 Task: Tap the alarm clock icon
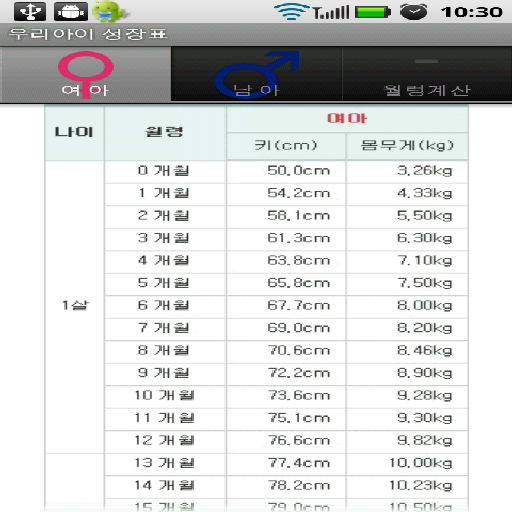(413, 12)
